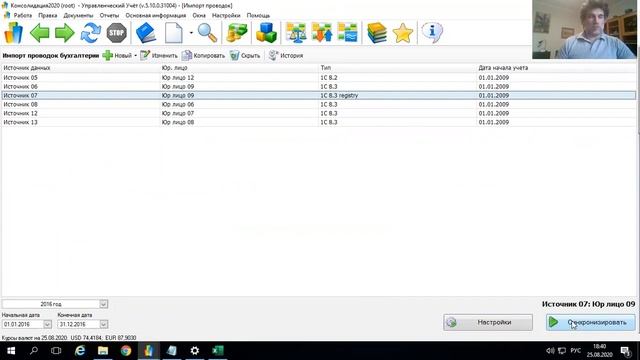This screenshot has height=360, width=640.
Task: Click the Настройки button at the bottom
Action: click(x=488, y=322)
